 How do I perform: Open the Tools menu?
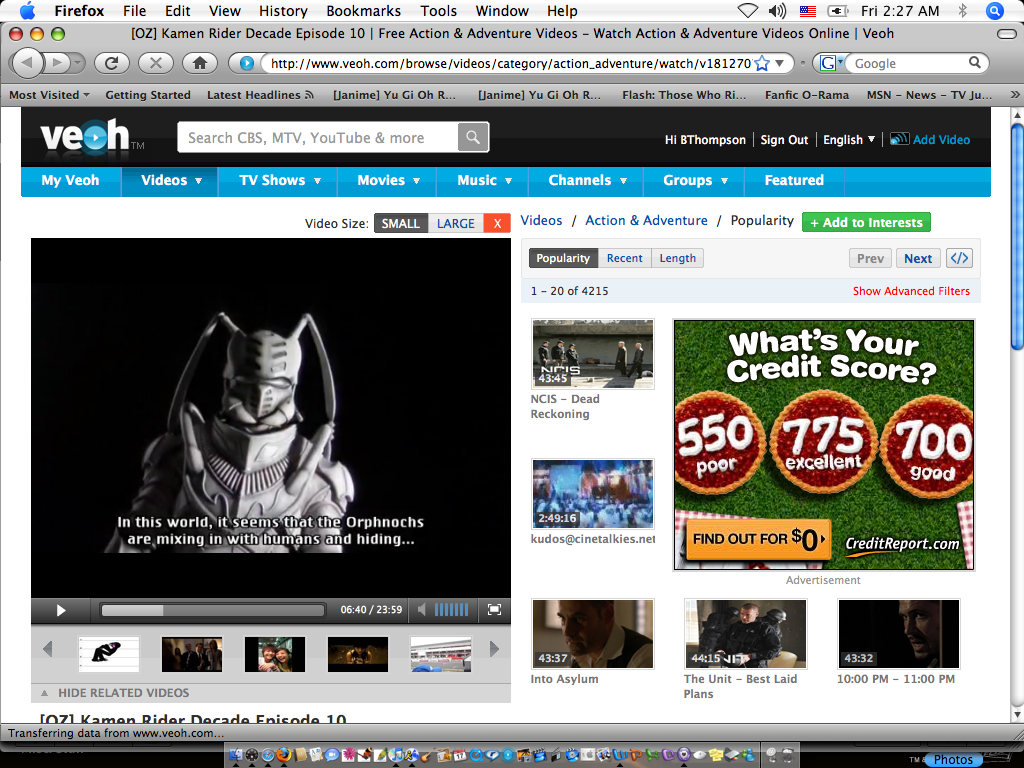point(438,10)
